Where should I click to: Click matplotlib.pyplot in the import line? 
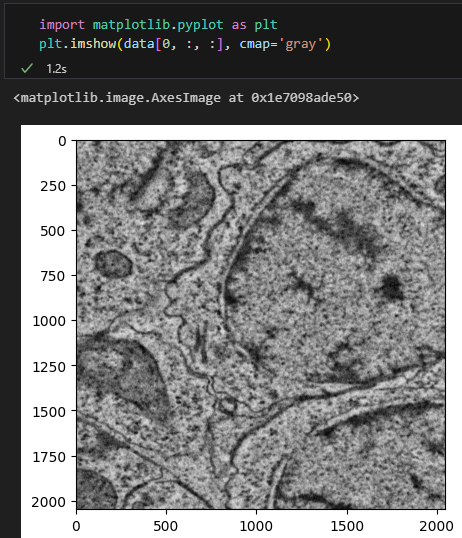(x=158, y=25)
